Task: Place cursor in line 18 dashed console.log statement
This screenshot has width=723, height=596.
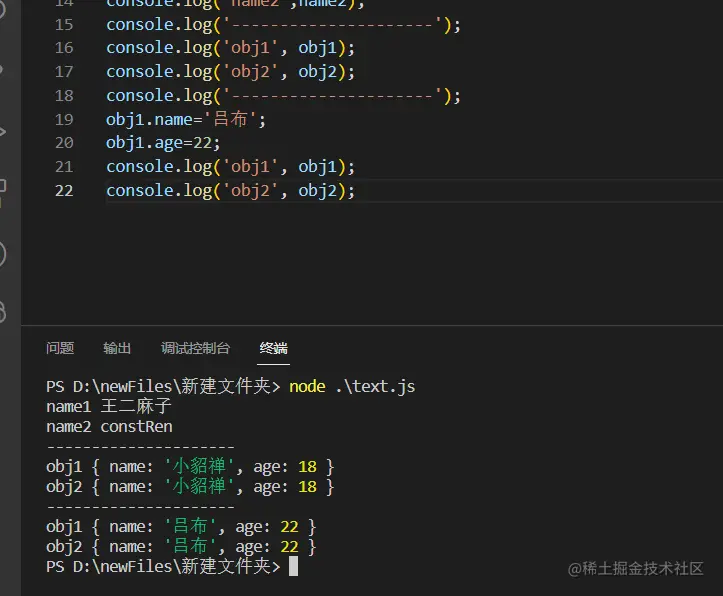Action: pos(283,96)
